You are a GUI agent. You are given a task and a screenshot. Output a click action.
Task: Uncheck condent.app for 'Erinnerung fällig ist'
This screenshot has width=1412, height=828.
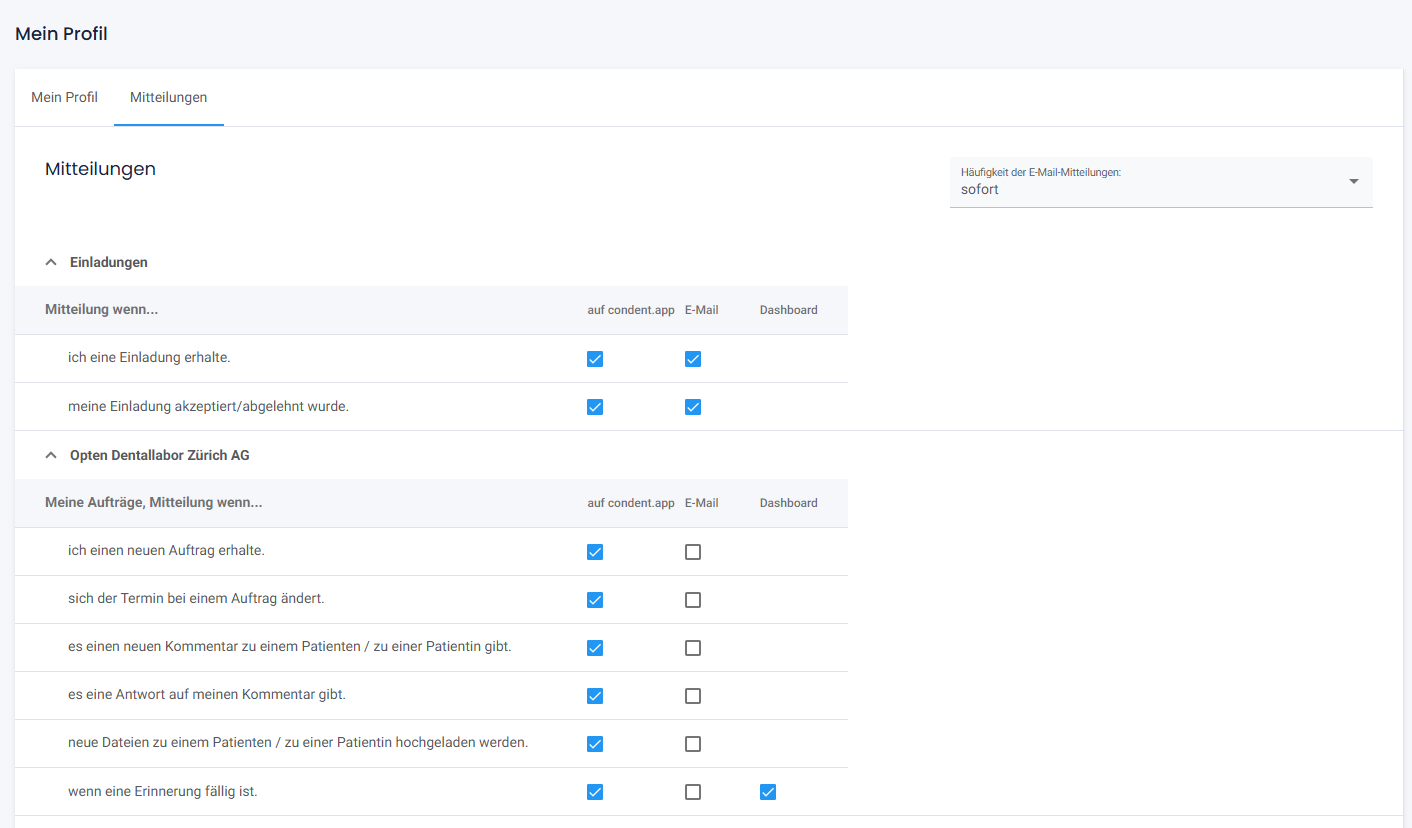point(595,792)
